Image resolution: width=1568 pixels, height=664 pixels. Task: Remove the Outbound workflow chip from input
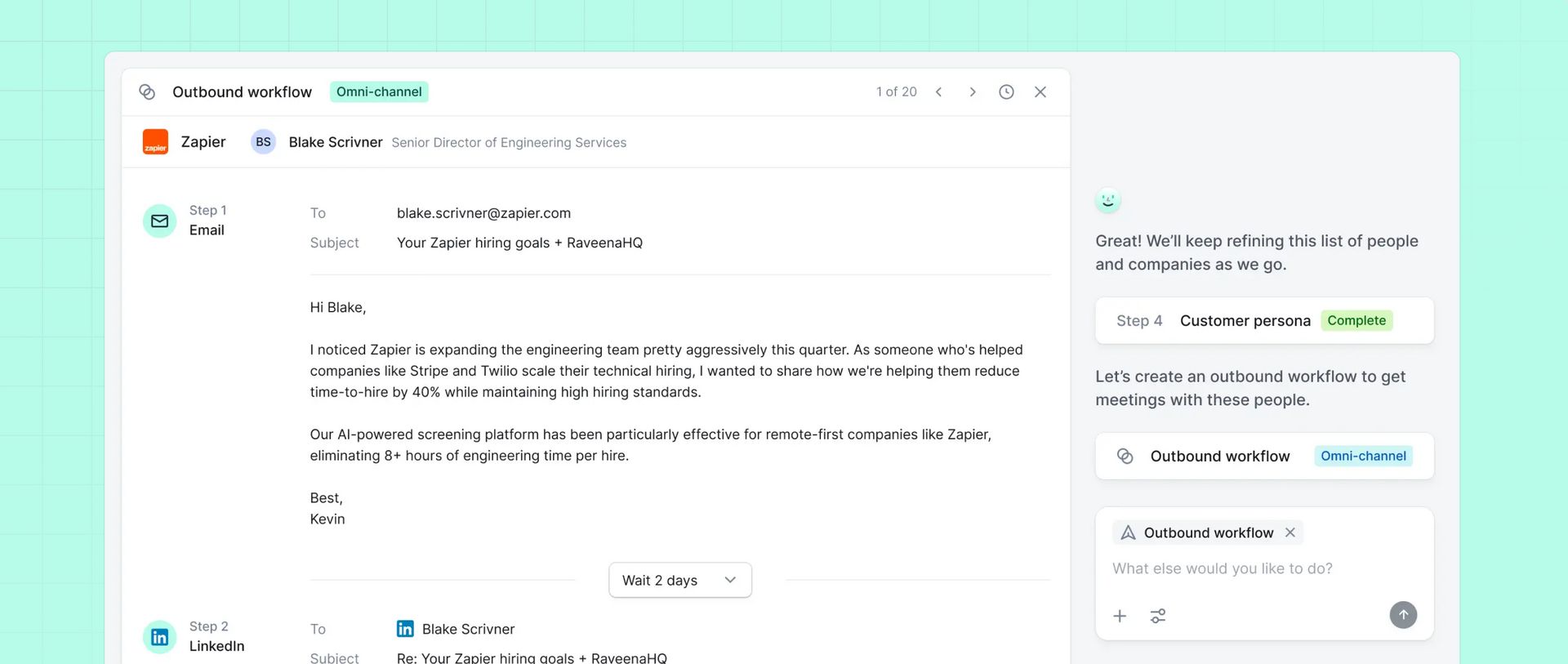pyautogui.click(x=1290, y=533)
